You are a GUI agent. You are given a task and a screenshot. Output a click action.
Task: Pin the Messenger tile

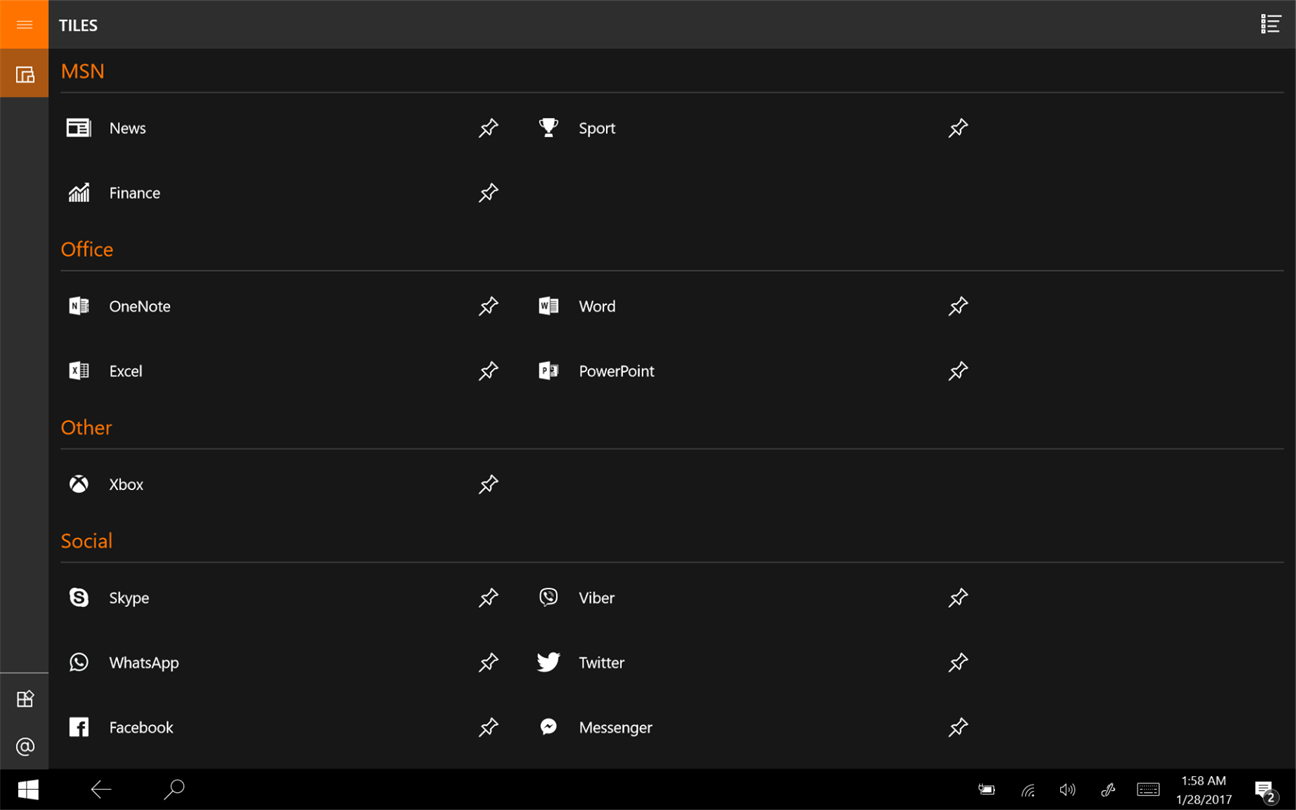click(958, 727)
